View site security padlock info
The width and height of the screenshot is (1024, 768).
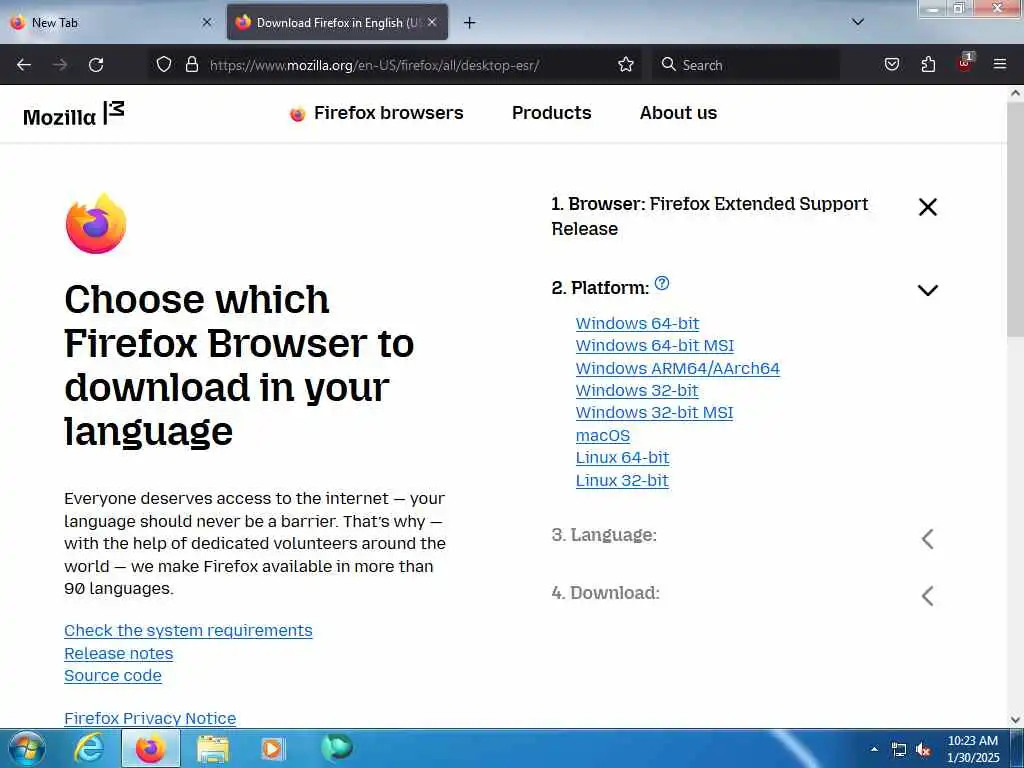click(x=191, y=64)
